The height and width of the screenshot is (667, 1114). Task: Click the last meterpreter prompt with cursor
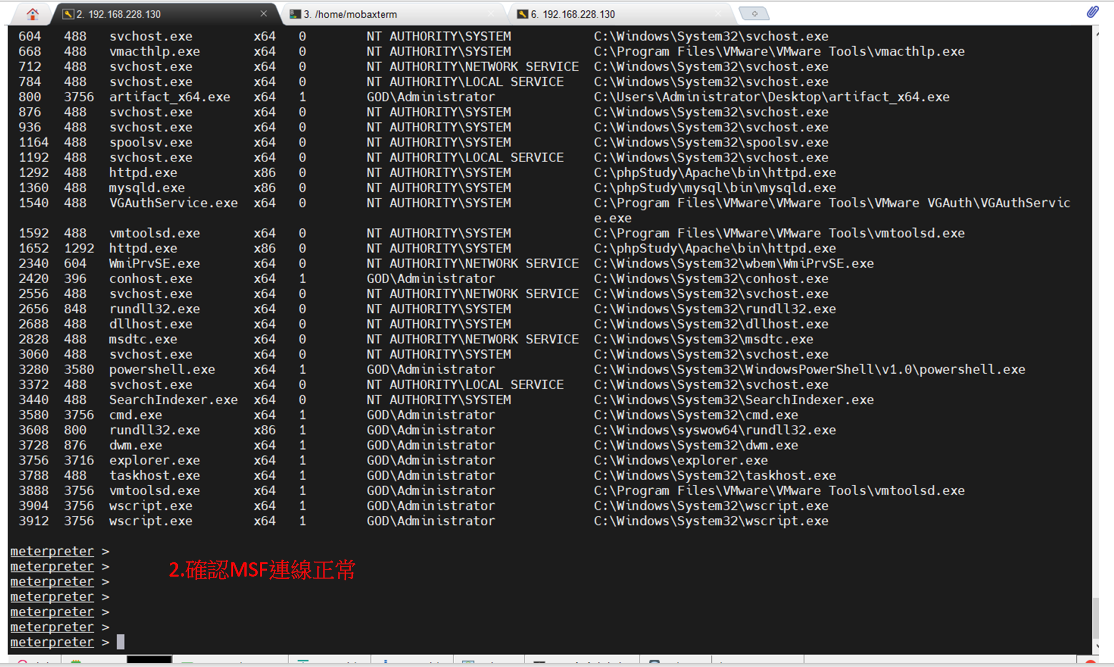(67, 642)
